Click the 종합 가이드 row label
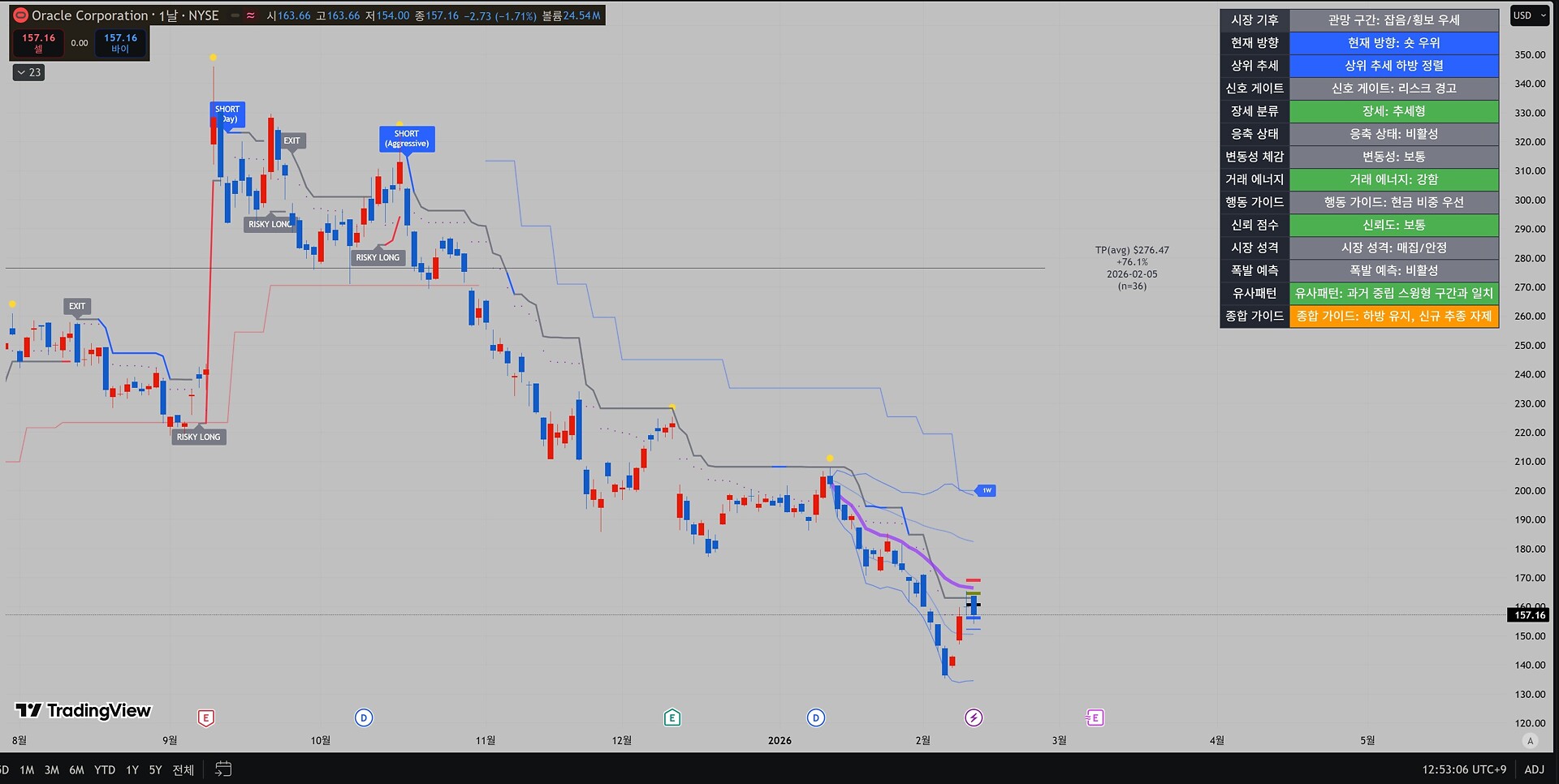This screenshot has width=1559, height=784. pyautogui.click(x=1255, y=316)
